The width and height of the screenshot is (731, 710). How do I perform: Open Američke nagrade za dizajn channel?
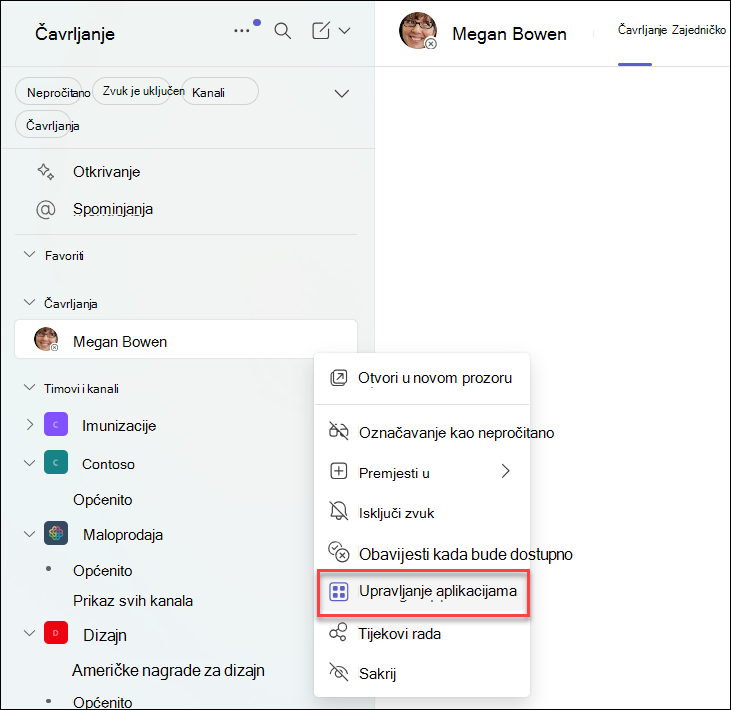(168, 670)
